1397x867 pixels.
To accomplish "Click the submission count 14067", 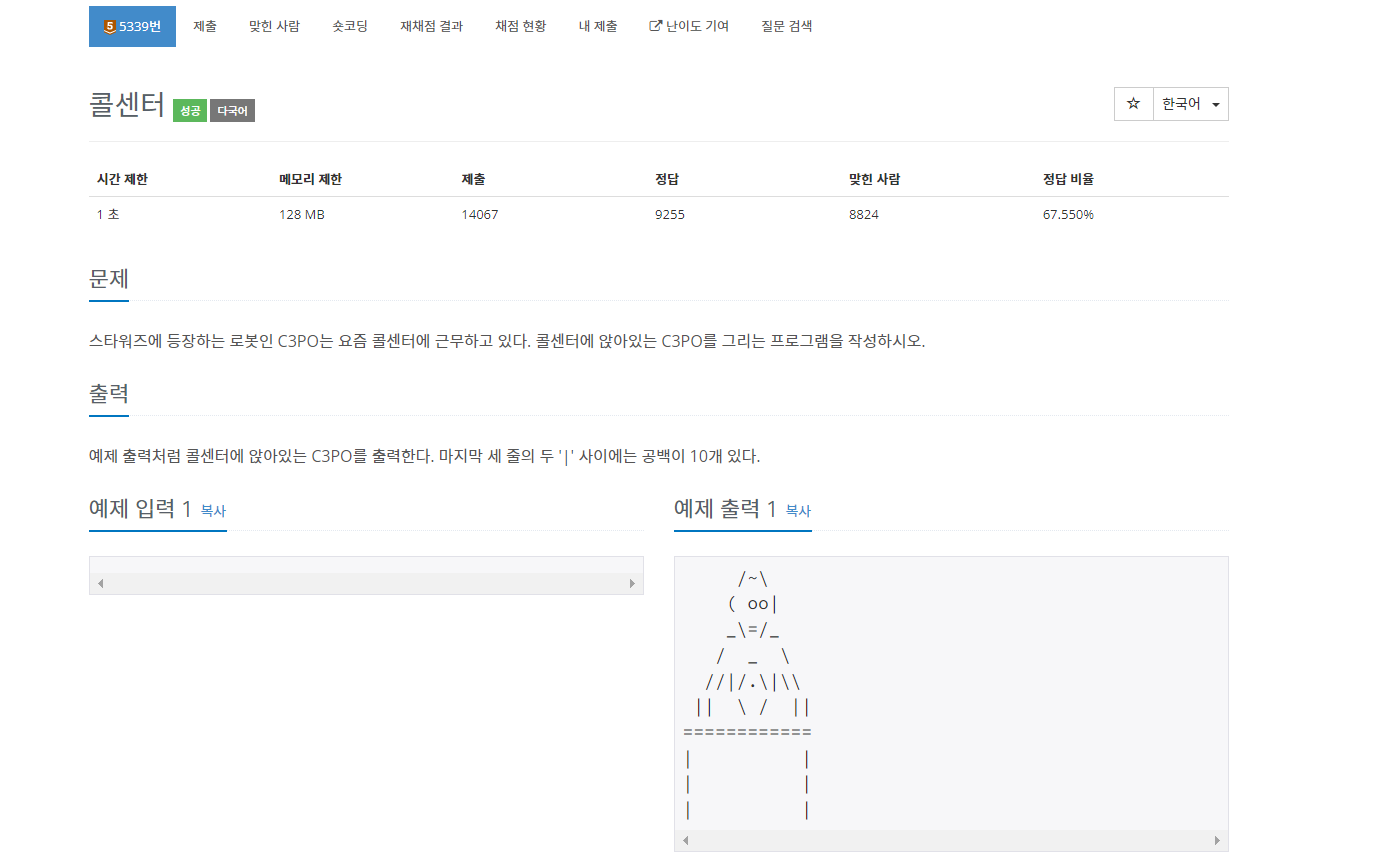I will (x=480, y=214).
